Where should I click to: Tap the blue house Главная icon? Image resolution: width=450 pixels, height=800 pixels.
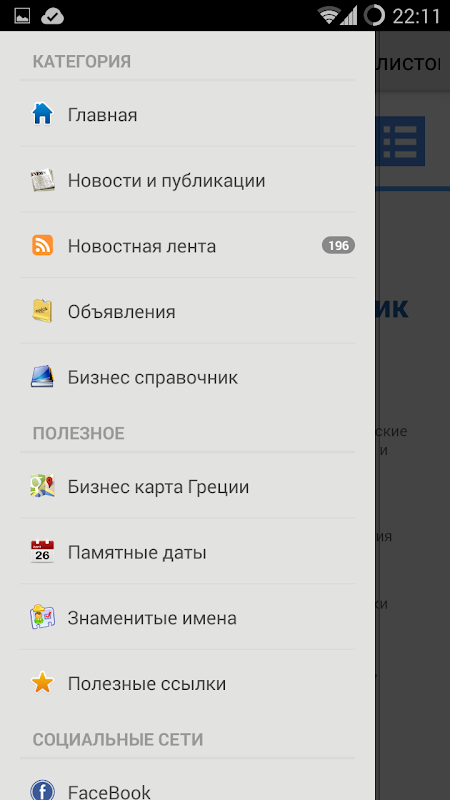coord(42,114)
